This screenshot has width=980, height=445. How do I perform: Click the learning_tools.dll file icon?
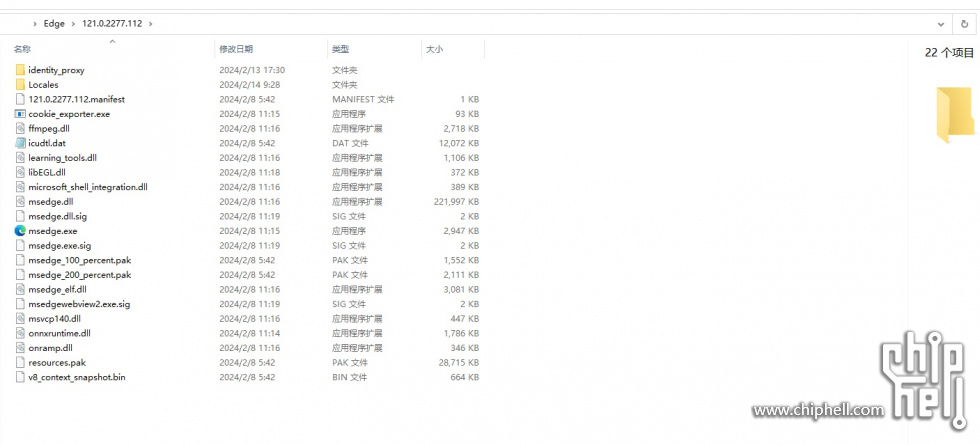(20, 158)
